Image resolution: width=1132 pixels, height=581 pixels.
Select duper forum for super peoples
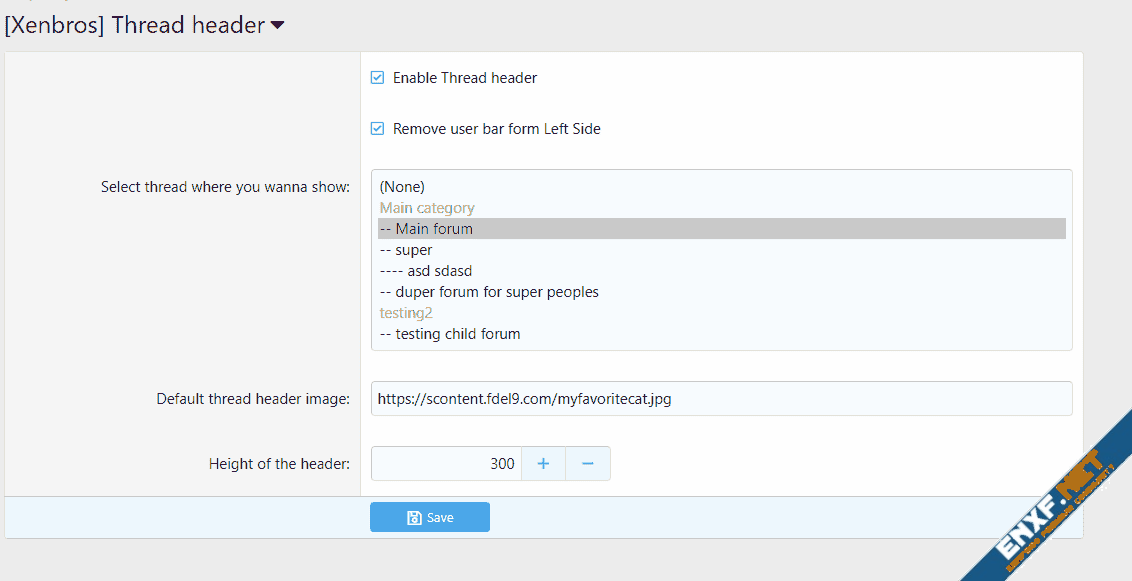point(490,292)
